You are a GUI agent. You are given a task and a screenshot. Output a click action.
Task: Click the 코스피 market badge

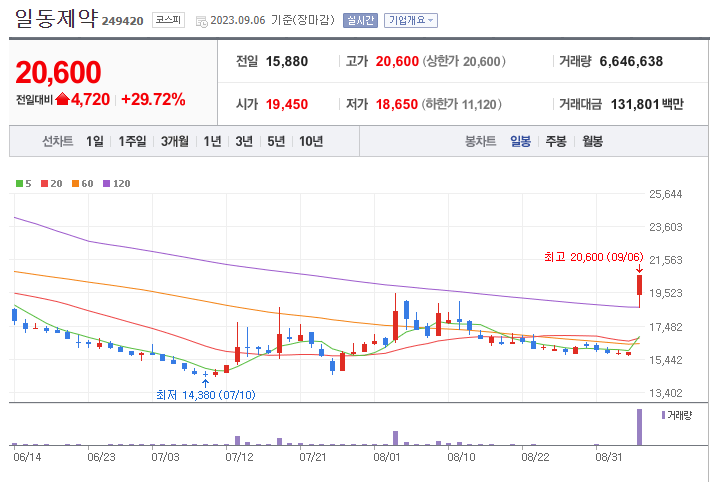pyautogui.click(x=168, y=20)
